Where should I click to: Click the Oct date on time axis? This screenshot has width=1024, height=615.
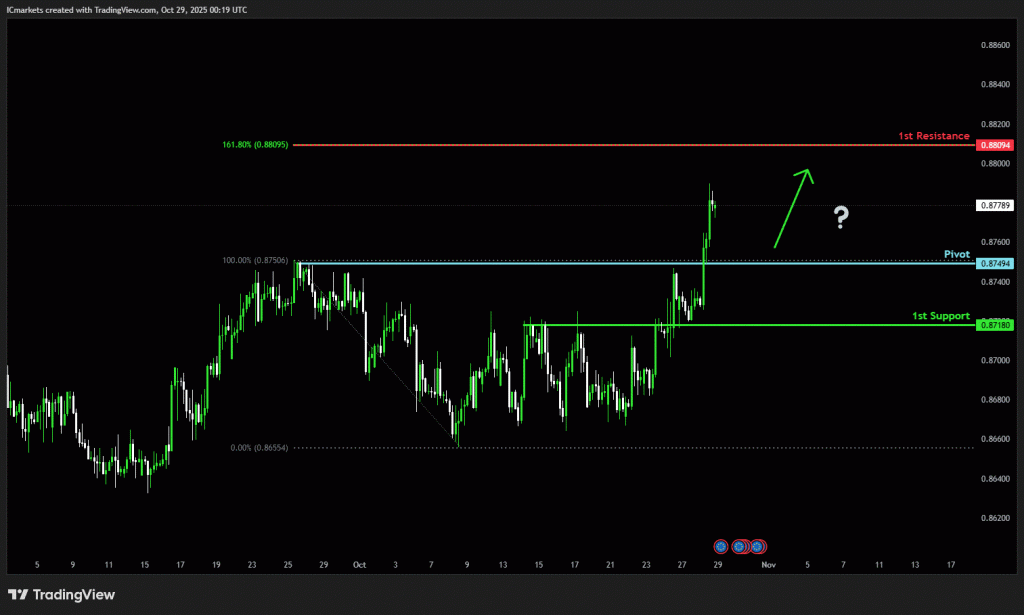pos(359,565)
